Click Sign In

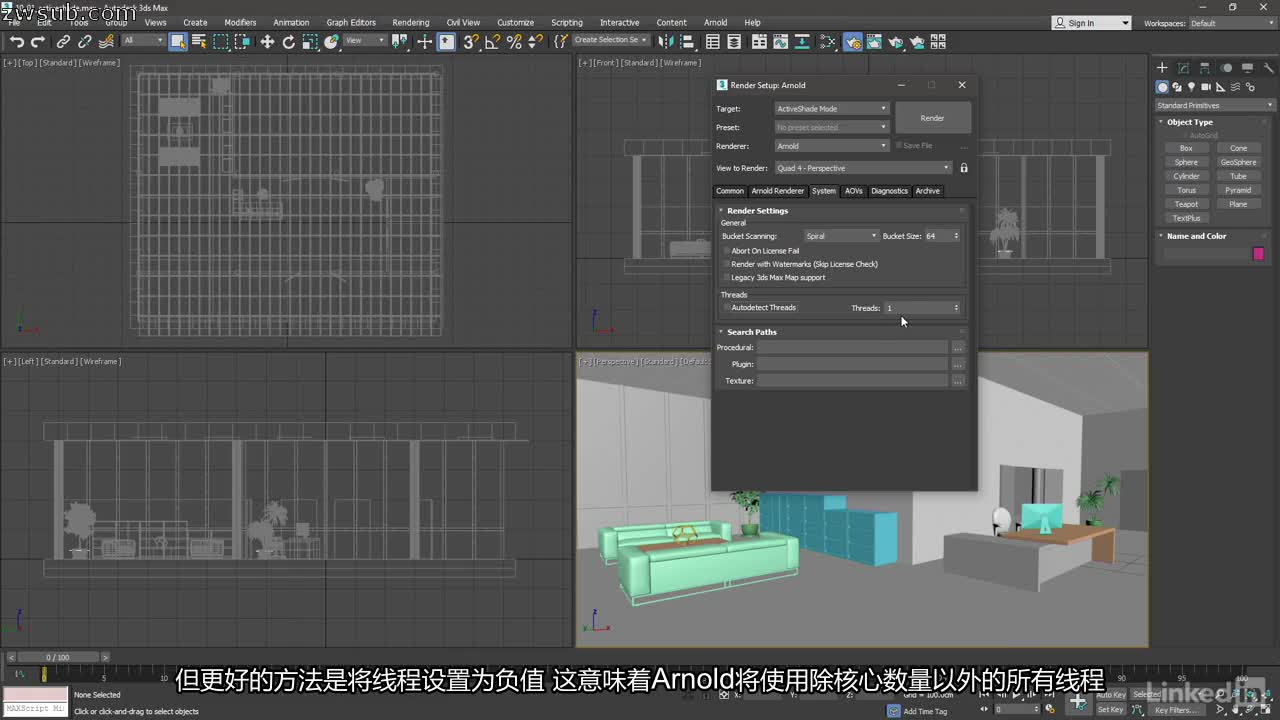pyautogui.click(x=1081, y=23)
